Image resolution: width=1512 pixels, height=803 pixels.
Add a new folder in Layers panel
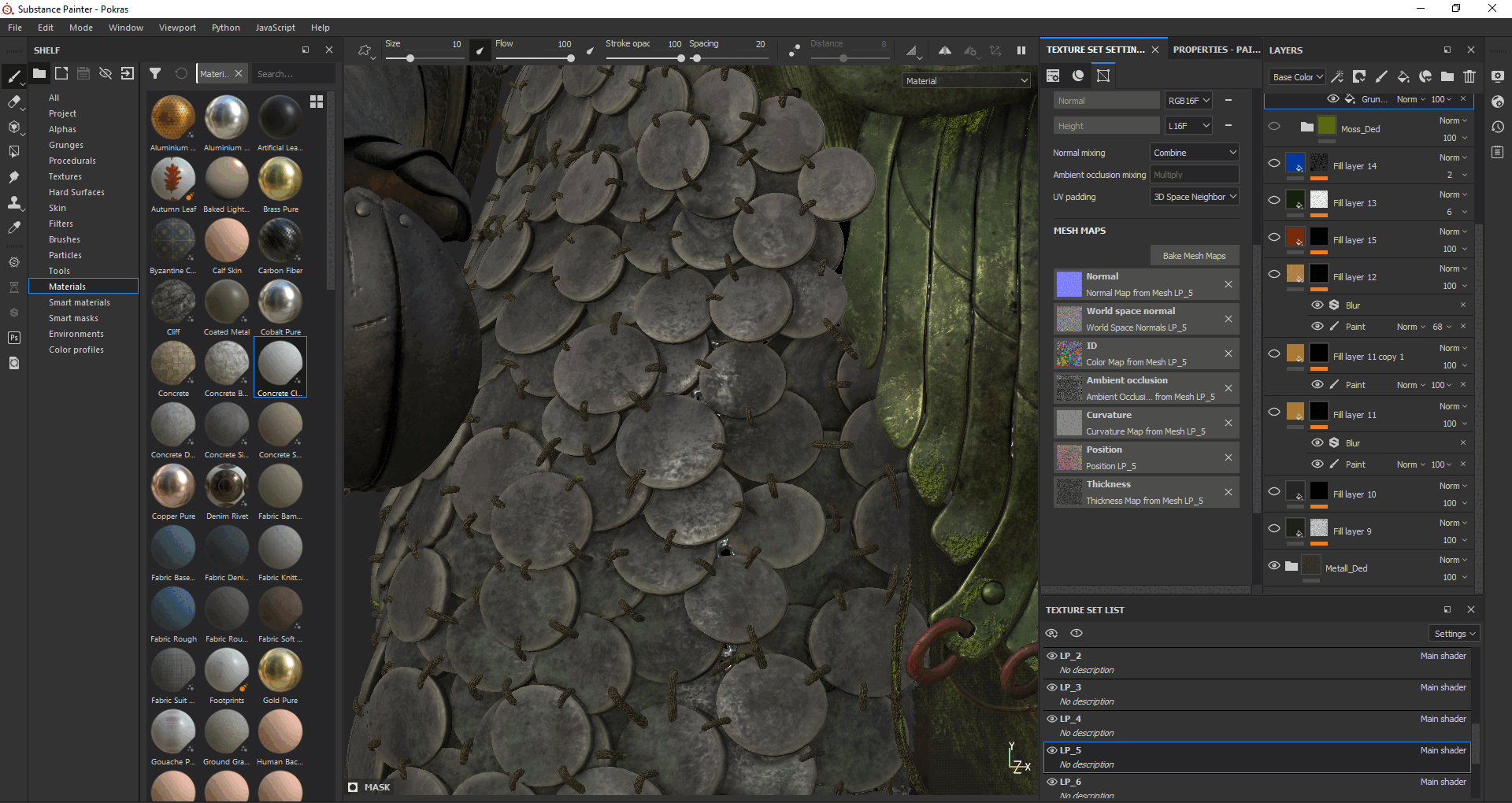point(1447,76)
